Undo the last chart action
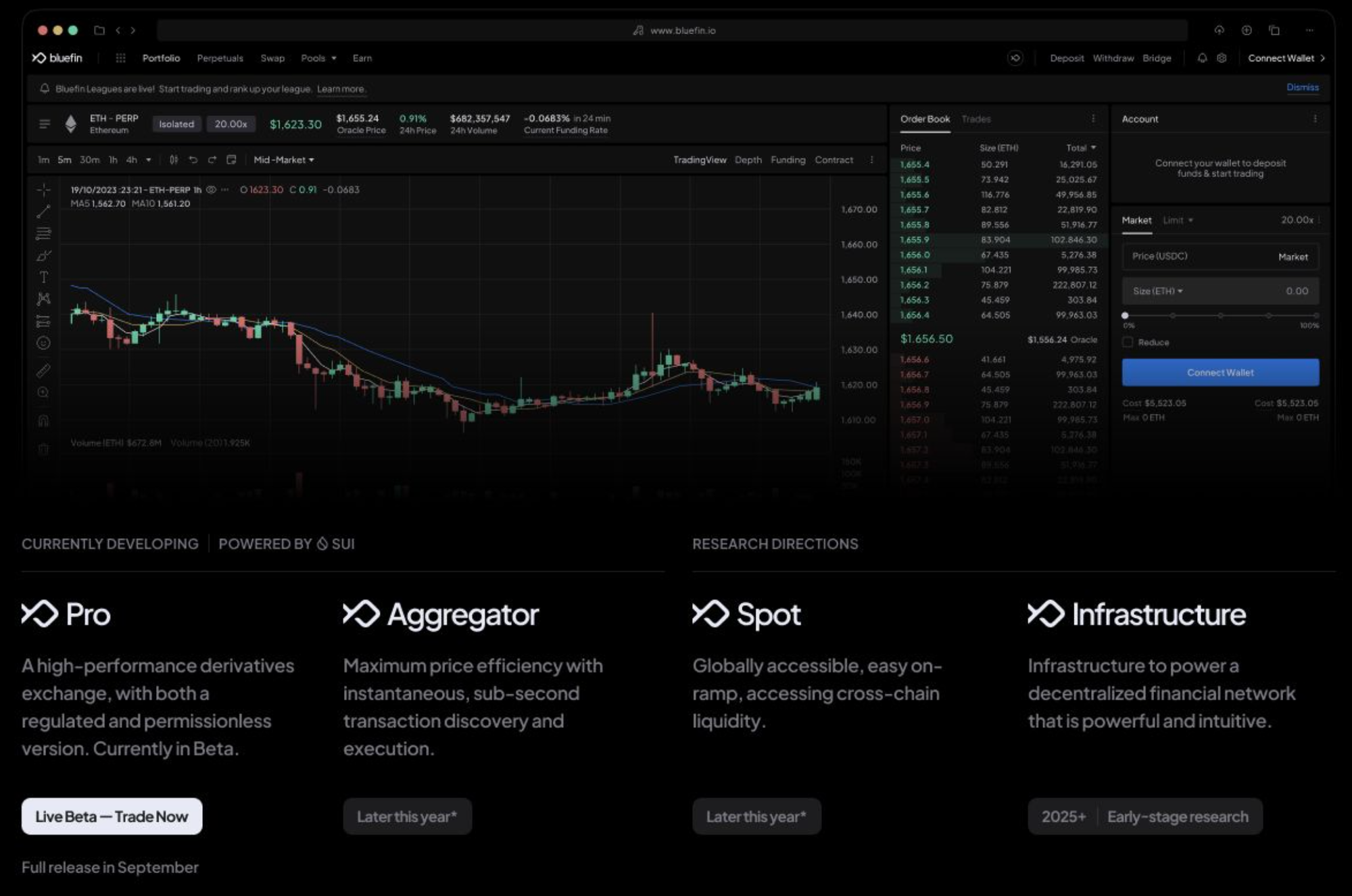This screenshot has width=1352, height=896. click(193, 160)
